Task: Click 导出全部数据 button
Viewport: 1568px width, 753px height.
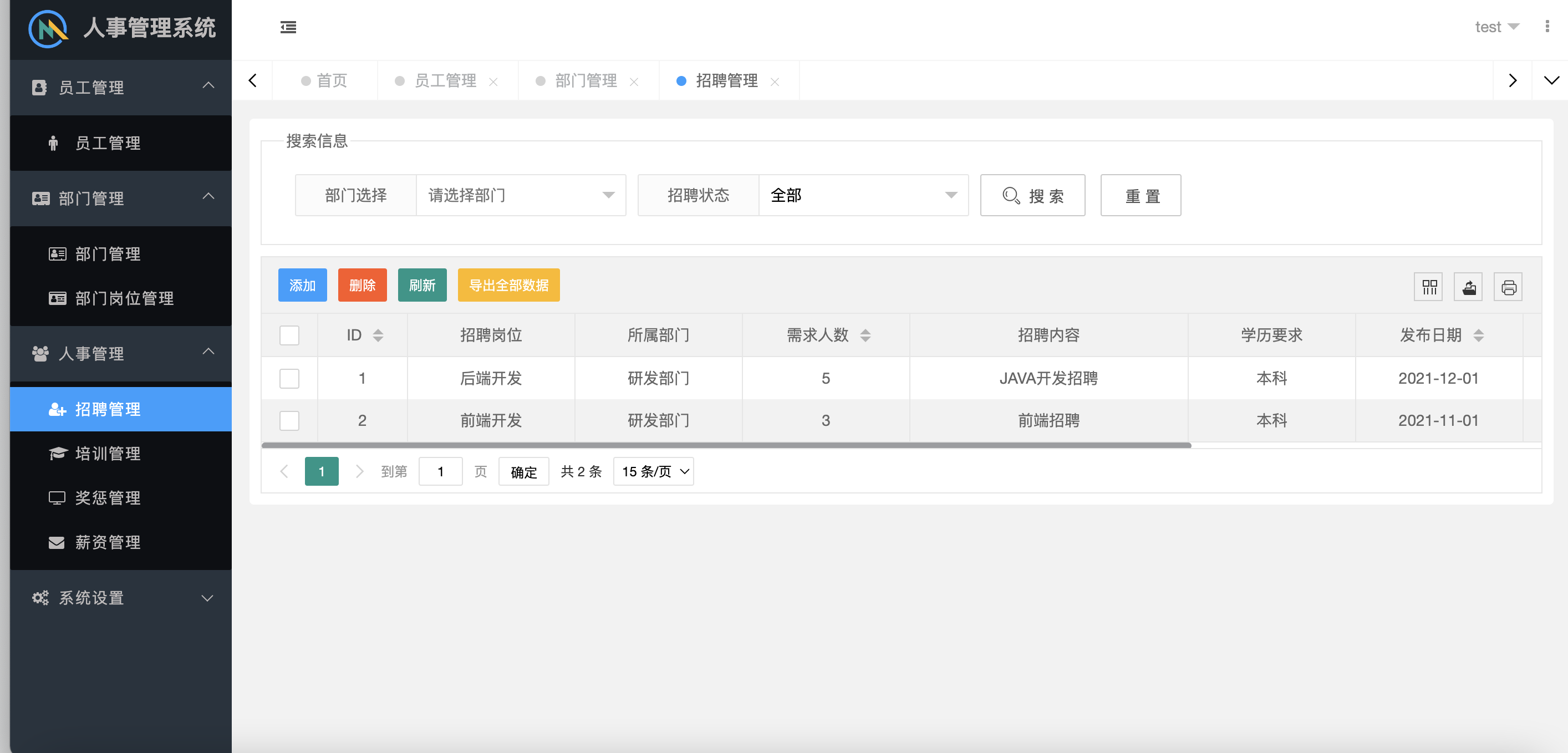Action: coord(509,285)
